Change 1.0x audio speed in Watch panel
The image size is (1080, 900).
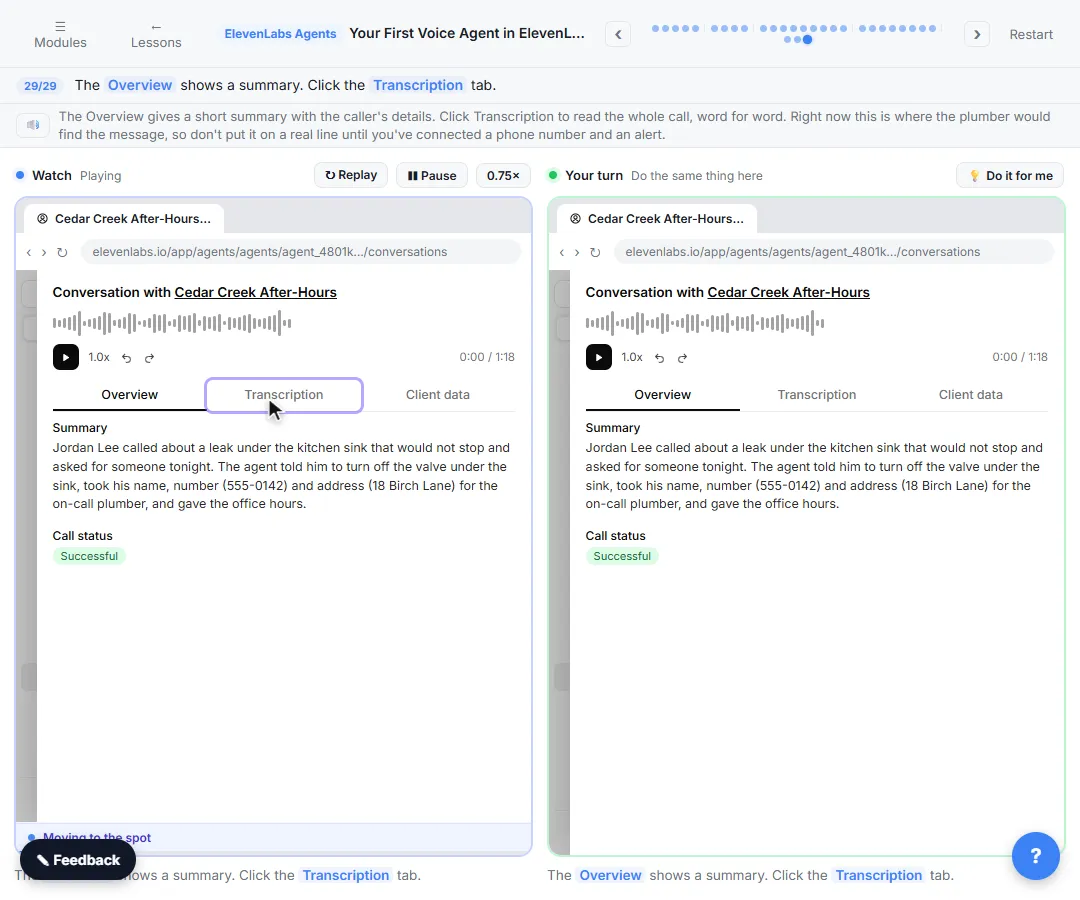point(98,357)
